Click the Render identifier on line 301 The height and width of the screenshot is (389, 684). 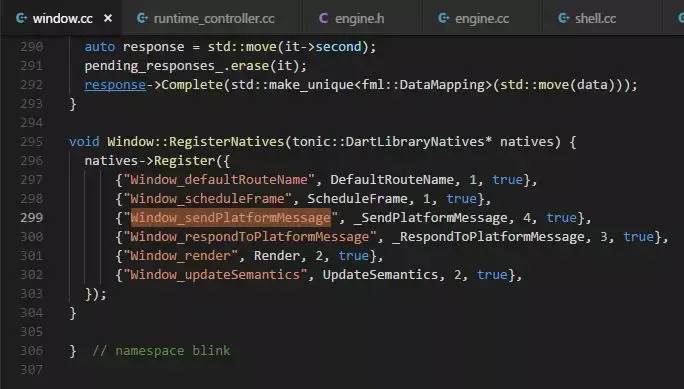click(277, 256)
